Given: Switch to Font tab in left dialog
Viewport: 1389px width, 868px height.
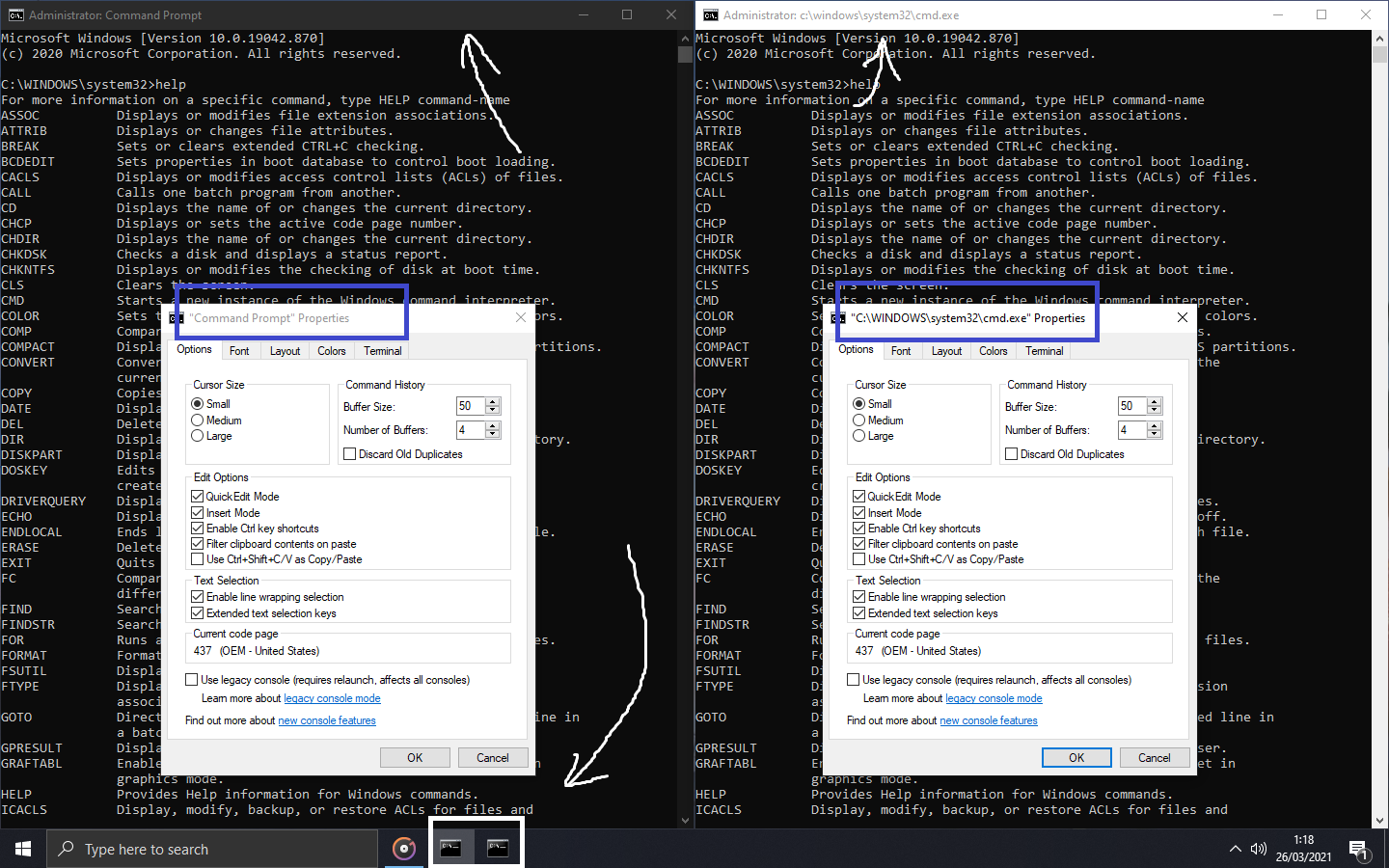Looking at the screenshot, I should click(x=239, y=351).
